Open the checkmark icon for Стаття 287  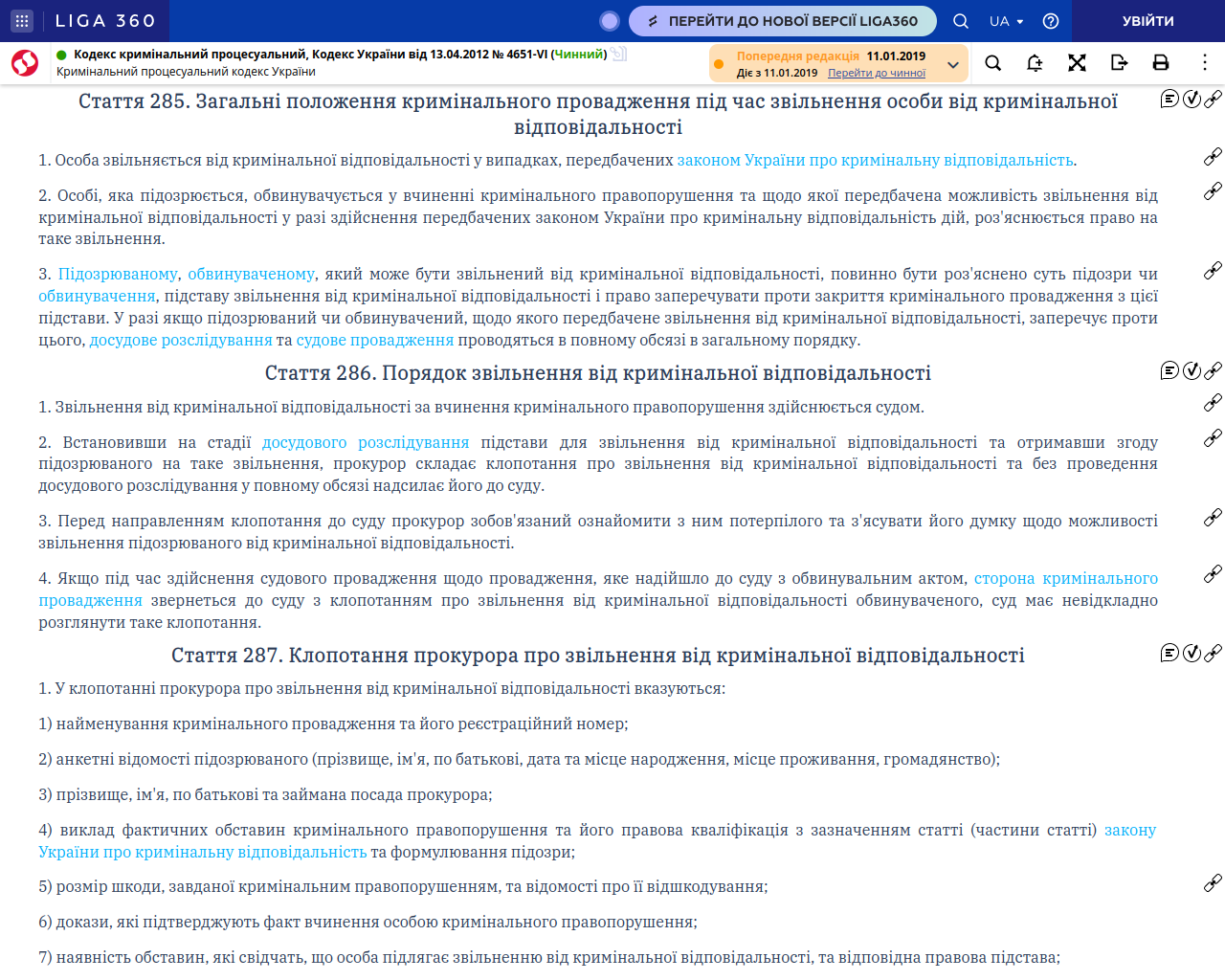pyautogui.click(x=1192, y=653)
